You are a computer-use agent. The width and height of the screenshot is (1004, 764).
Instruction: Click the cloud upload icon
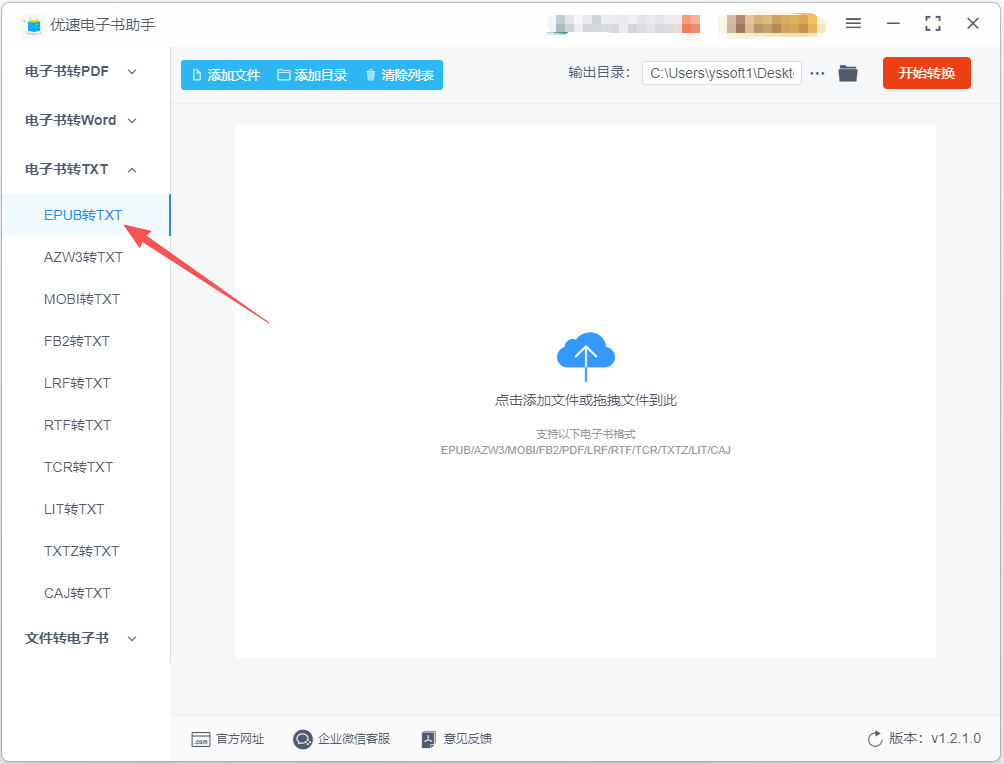(586, 356)
